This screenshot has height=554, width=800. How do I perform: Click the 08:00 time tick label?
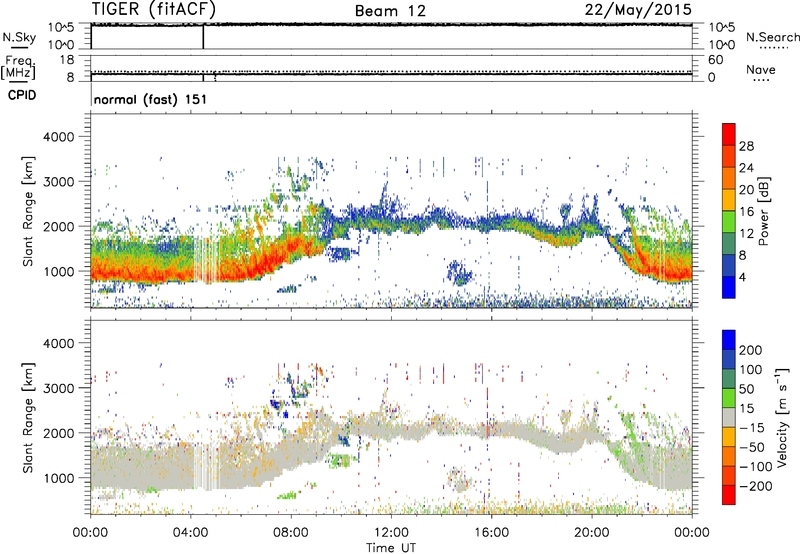(x=291, y=533)
